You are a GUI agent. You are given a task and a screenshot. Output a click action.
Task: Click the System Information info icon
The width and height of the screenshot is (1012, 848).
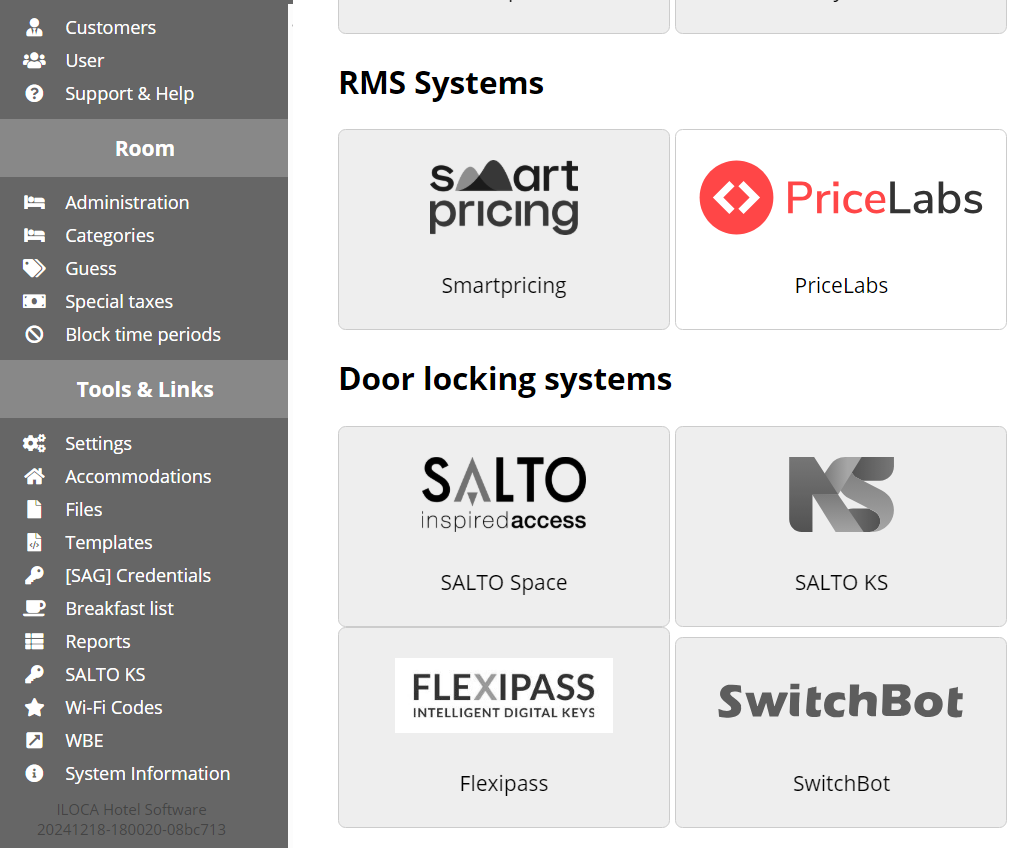point(34,773)
